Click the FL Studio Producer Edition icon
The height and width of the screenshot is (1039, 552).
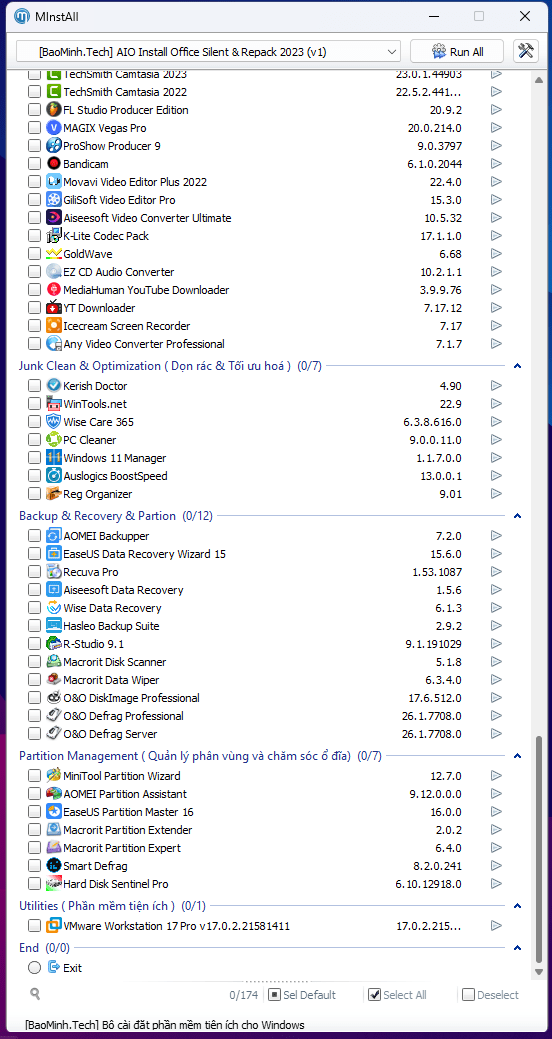(x=54, y=110)
